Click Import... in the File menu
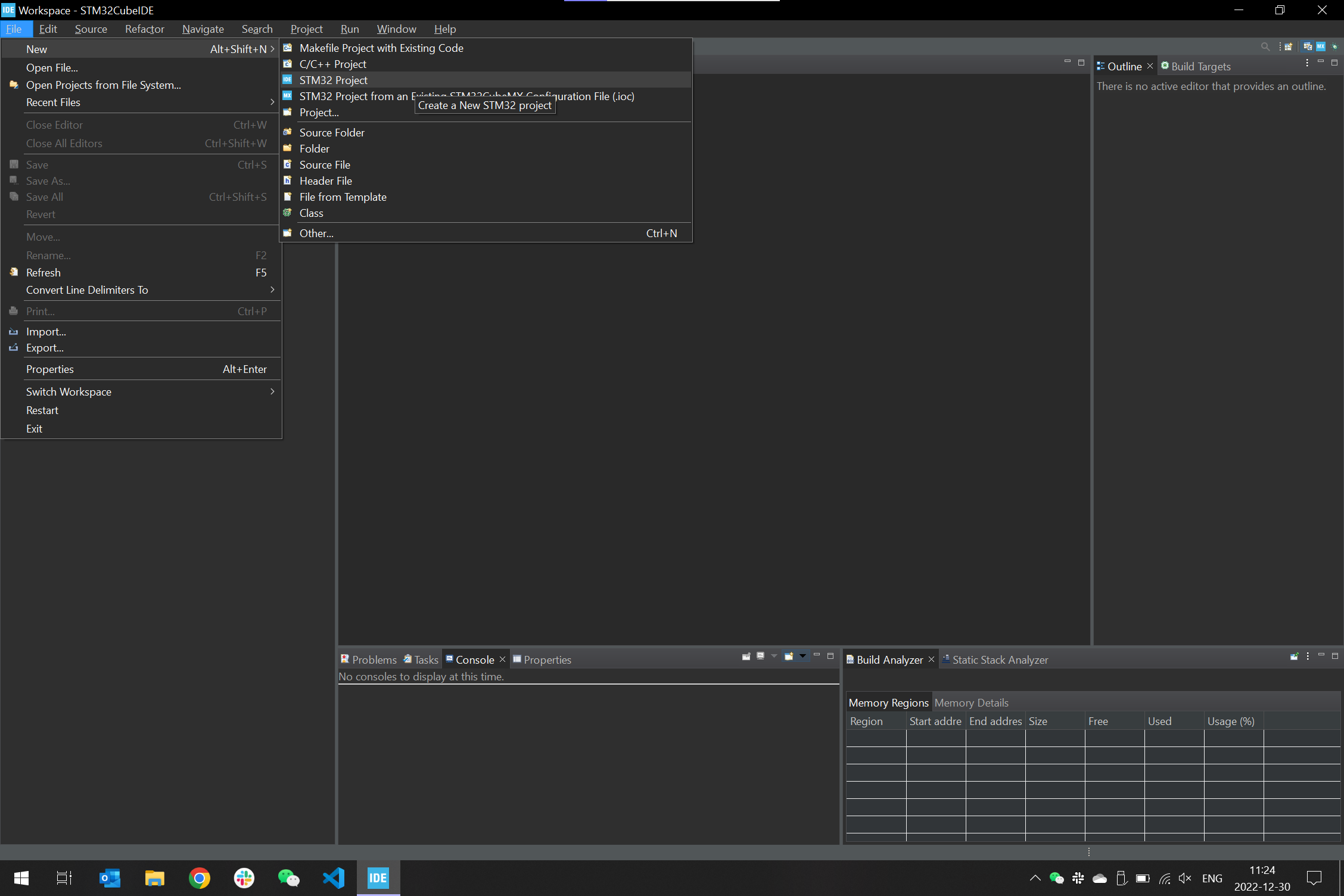 pos(46,331)
